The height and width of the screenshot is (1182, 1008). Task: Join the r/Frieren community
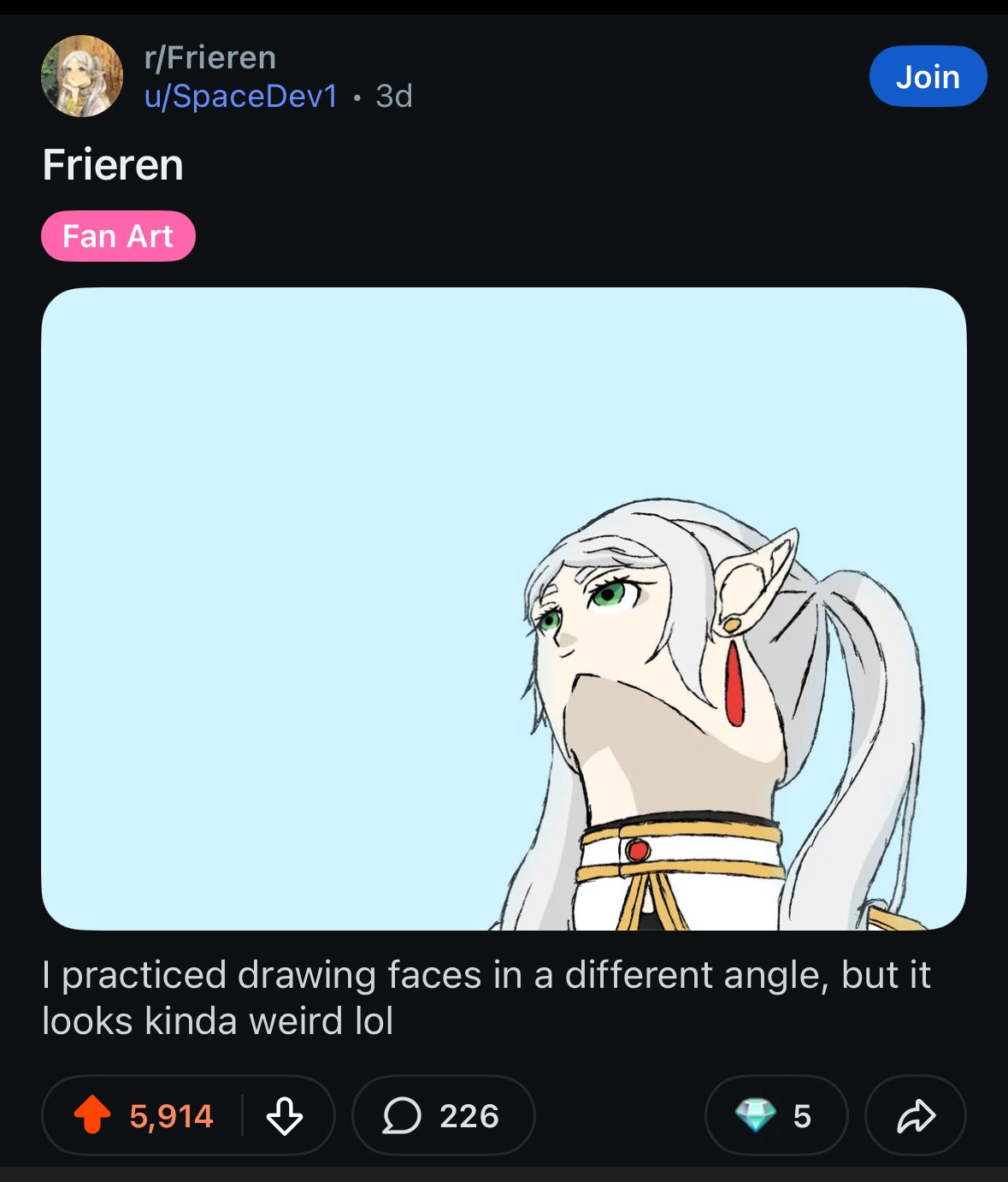[928, 77]
